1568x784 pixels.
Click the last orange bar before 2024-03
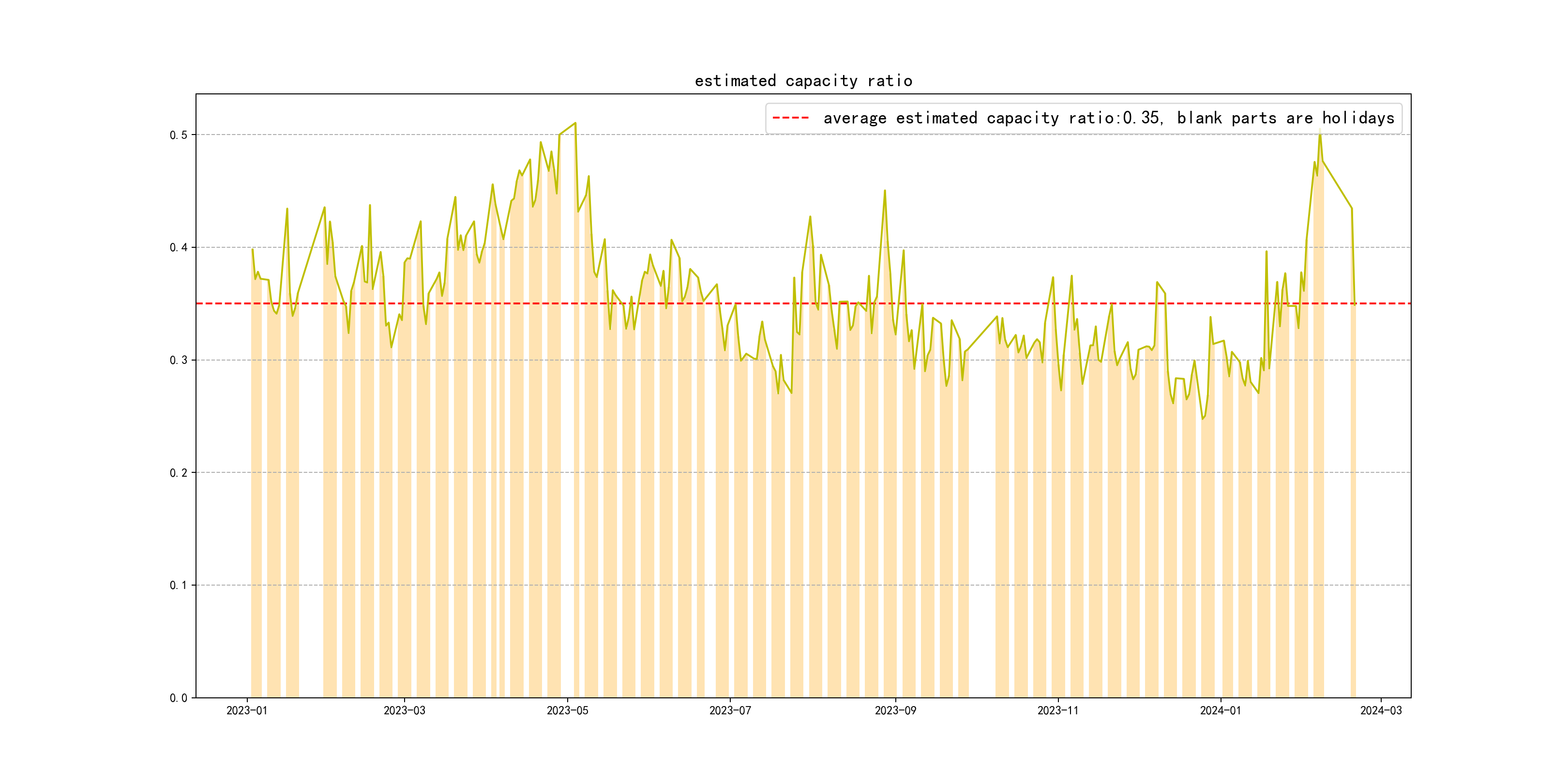coord(1353,487)
